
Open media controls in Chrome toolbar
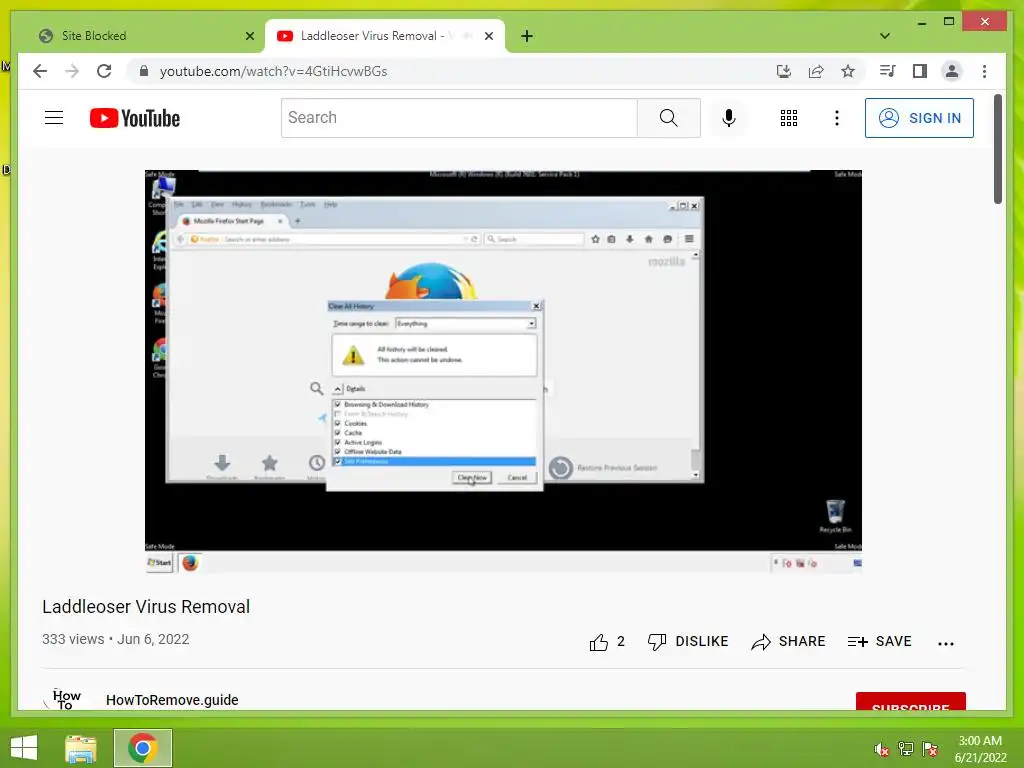coord(887,71)
